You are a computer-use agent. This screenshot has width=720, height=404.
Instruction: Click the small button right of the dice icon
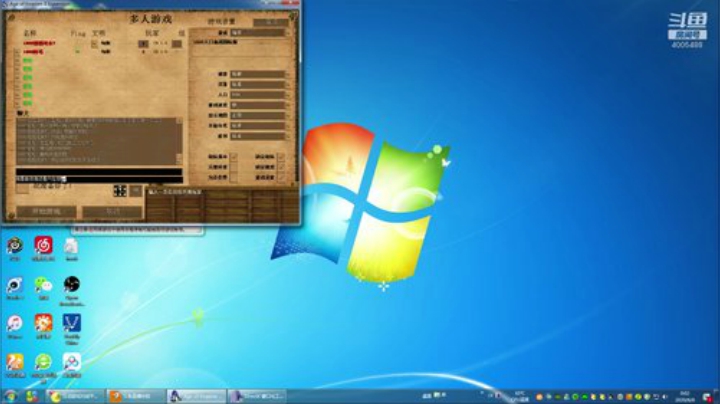[x=136, y=191]
